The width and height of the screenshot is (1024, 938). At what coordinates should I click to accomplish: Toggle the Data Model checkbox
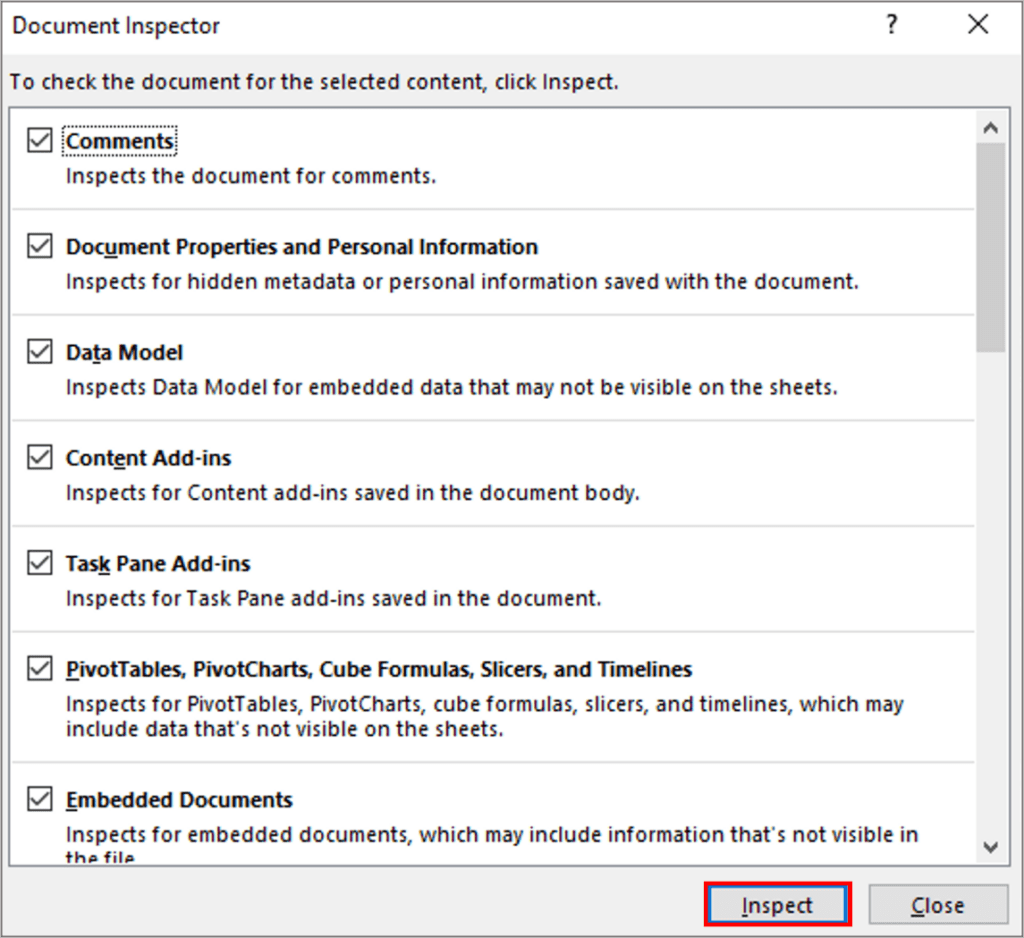(39, 352)
